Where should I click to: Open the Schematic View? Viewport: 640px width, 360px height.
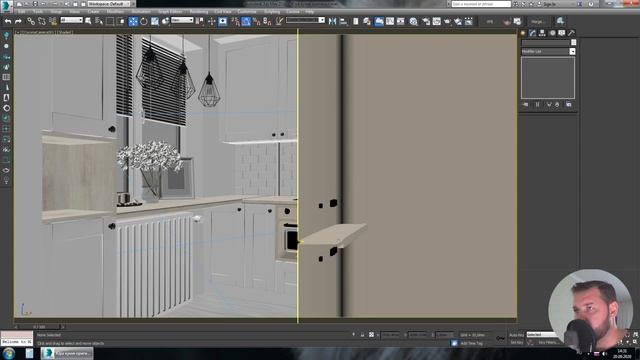pyautogui.click(x=401, y=21)
